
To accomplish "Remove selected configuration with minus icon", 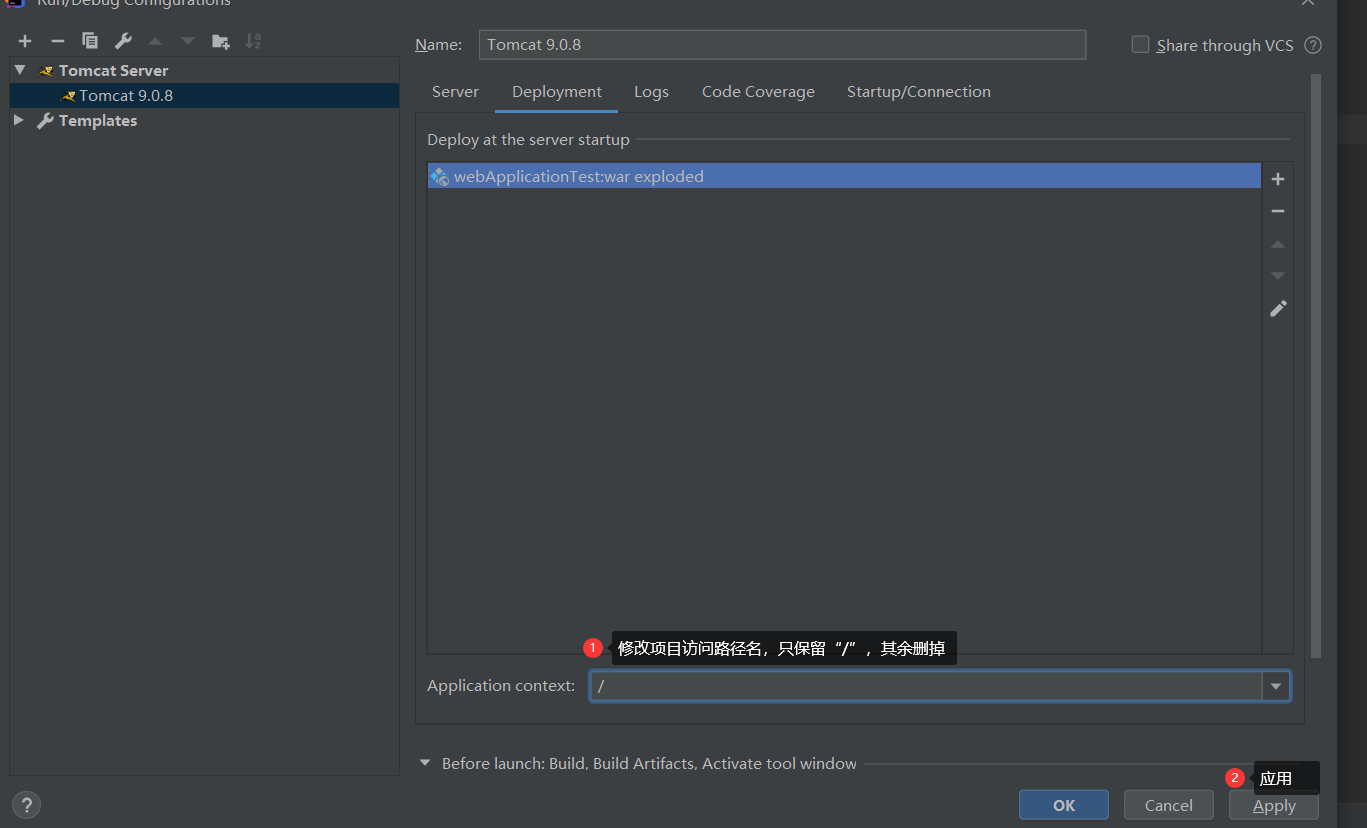I will click(x=58, y=41).
